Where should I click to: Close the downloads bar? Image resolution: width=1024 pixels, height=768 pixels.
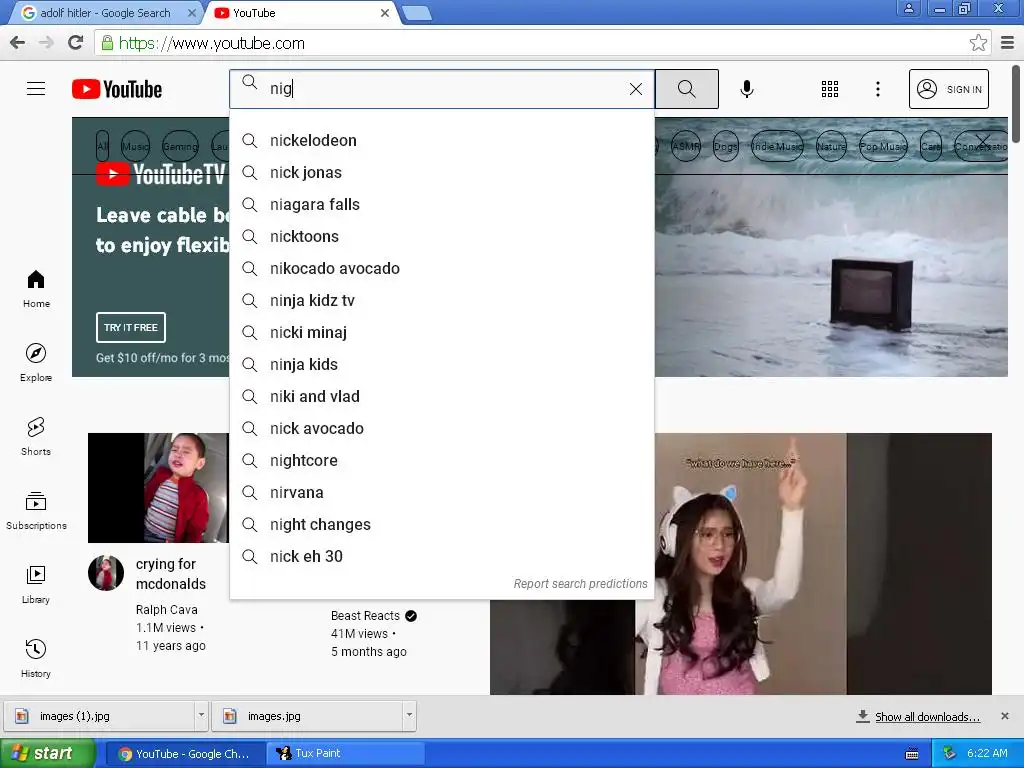1005,716
